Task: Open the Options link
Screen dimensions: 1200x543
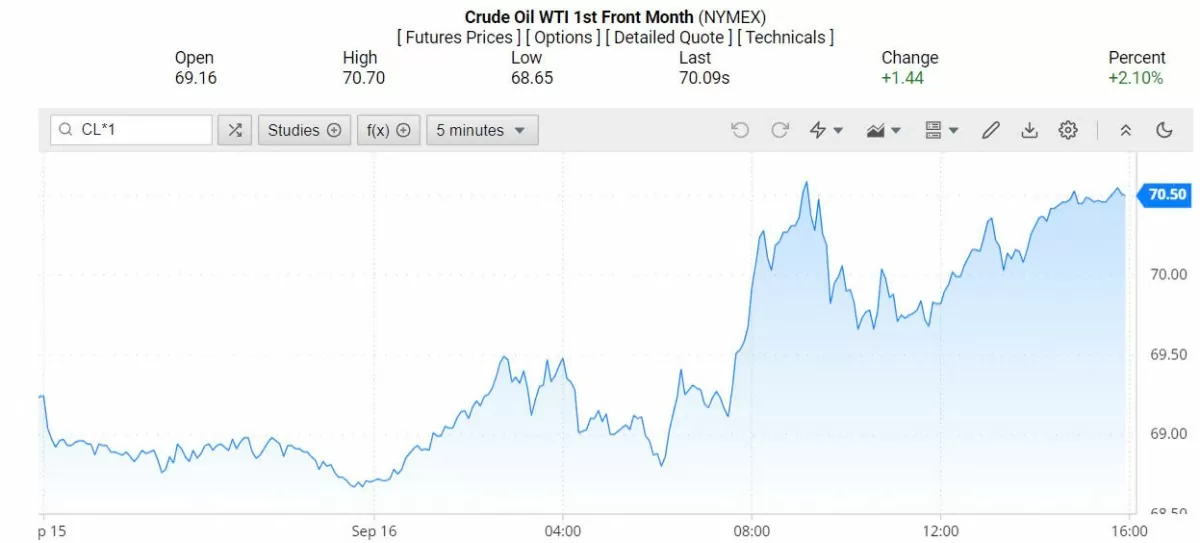Action: coord(564,37)
